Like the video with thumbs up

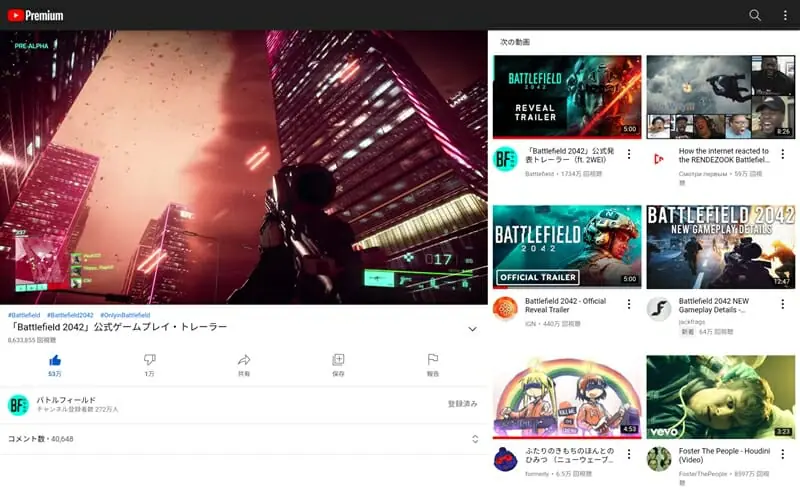tap(55, 360)
